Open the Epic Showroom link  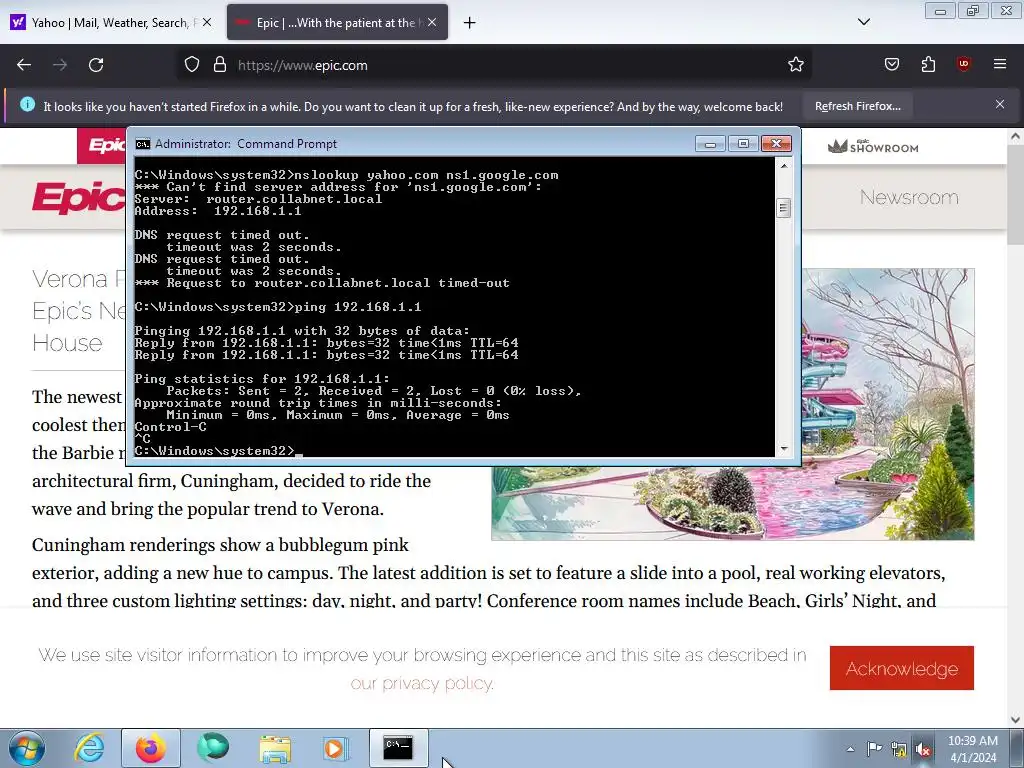[873, 146]
